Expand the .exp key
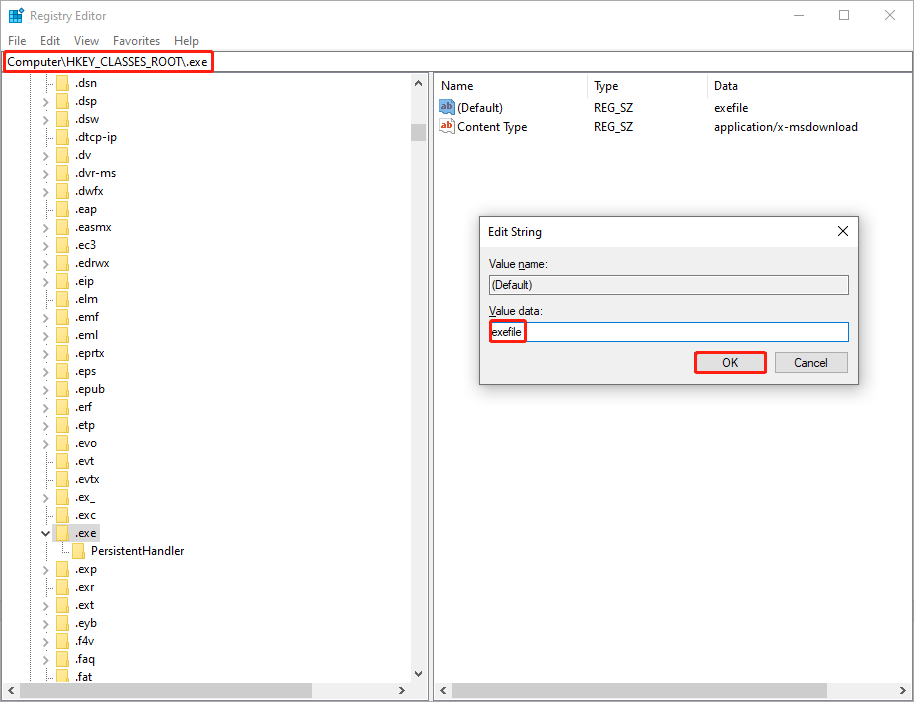 click(45, 570)
